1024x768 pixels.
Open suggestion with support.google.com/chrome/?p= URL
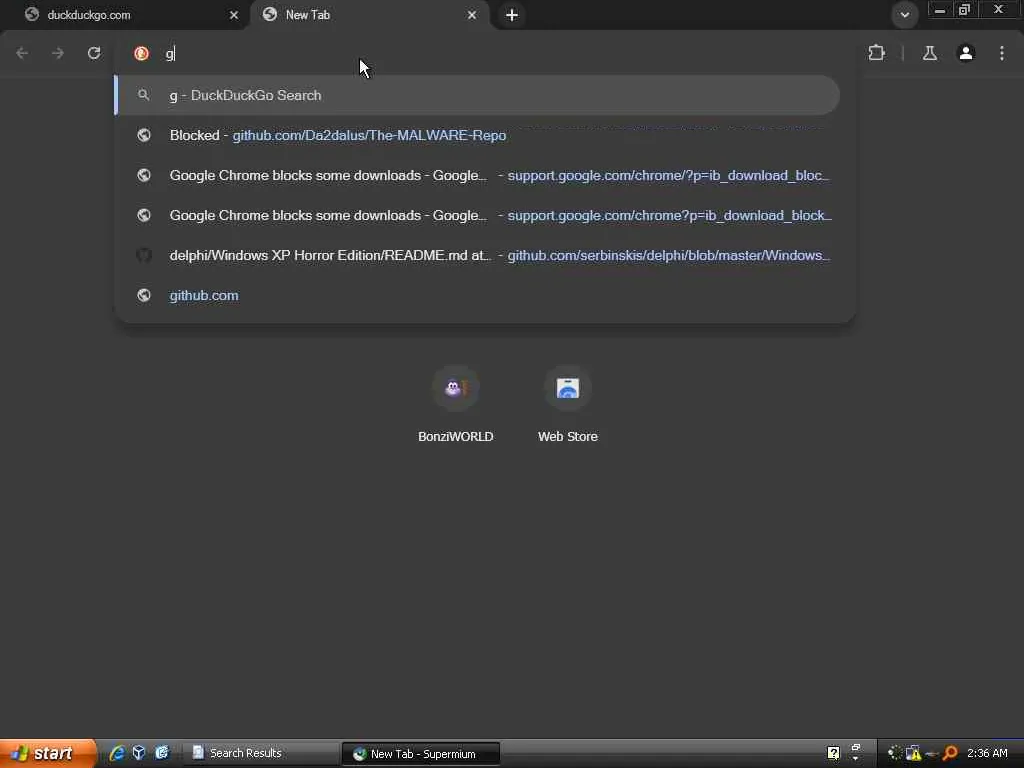click(477, 175)
